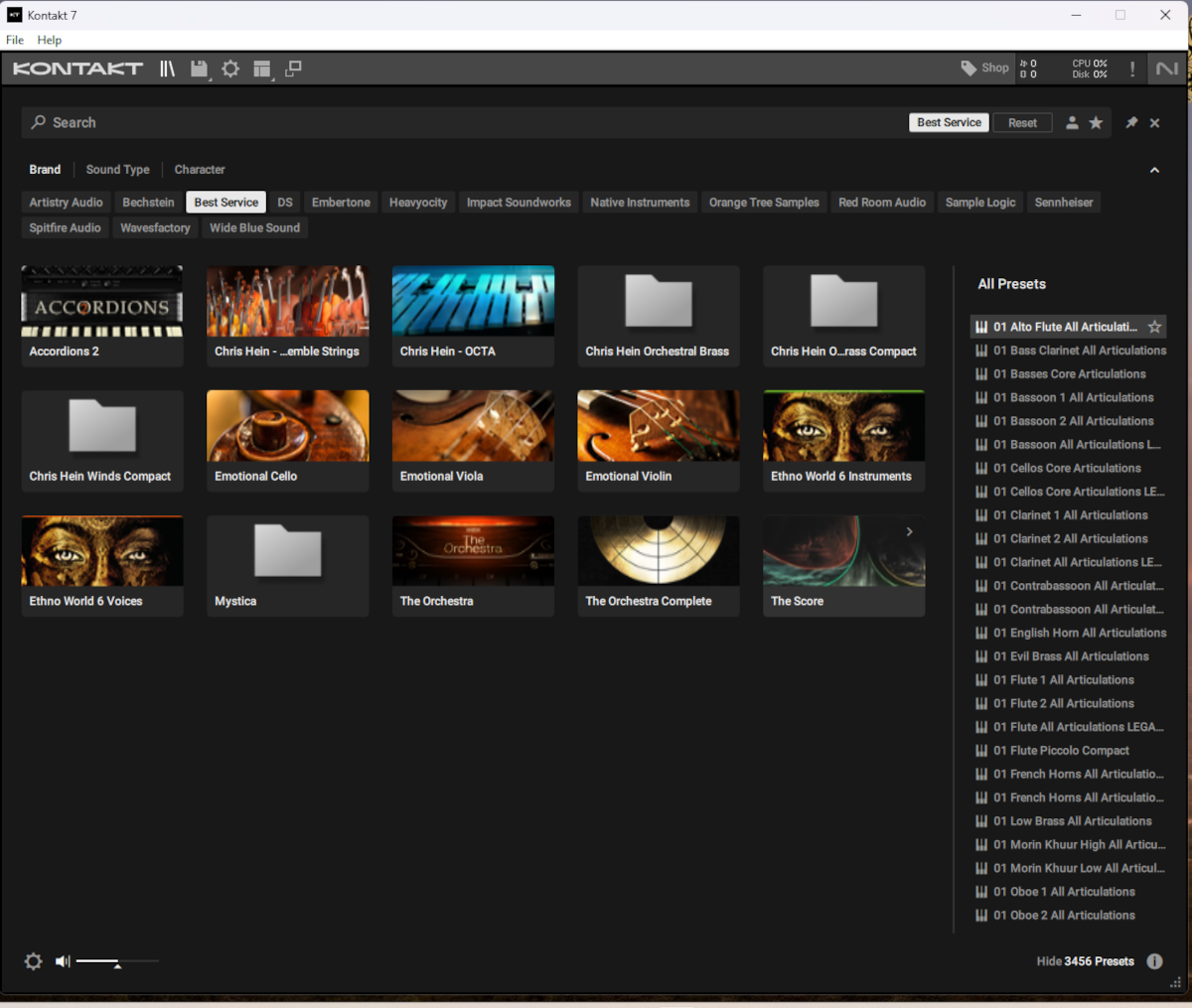Select preset 01 Flute 1 All Articulations
The image size is (1192, 1008).
click(x=1069, y=680)
